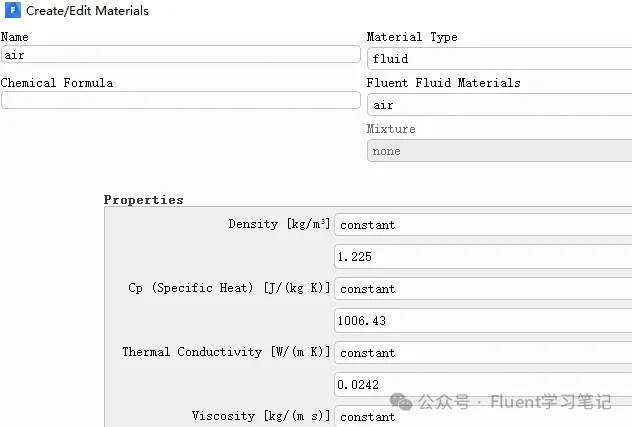Open the Material Type dropdown
Viewport: 632px width, 427px height.
(x=499, y=59)
